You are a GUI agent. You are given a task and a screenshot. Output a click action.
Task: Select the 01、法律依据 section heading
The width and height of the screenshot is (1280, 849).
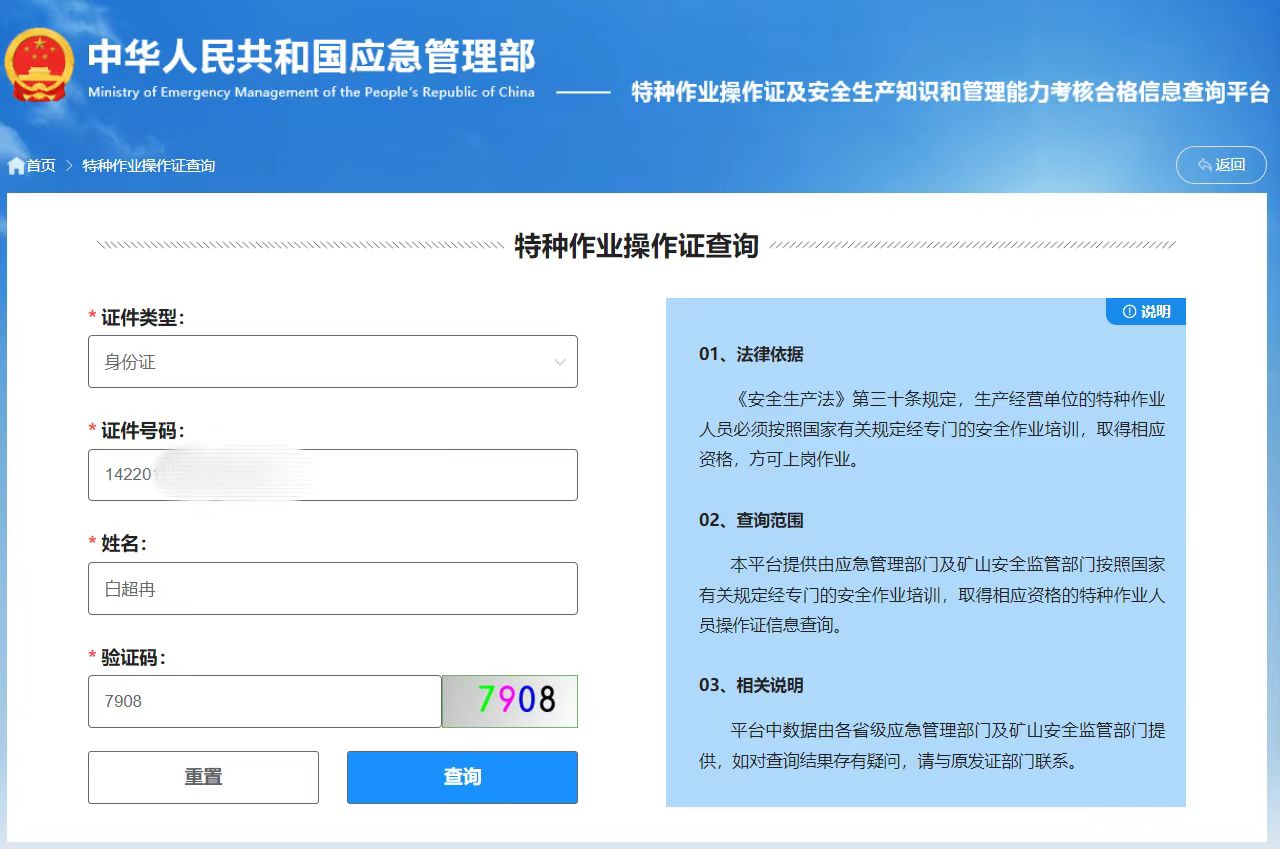(x=751, y=354)
